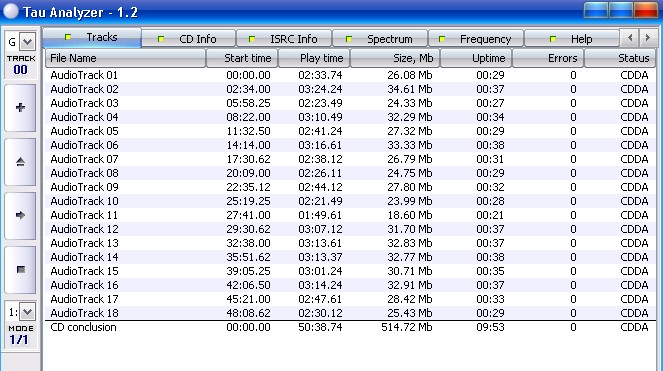Open the mode selector dropdown above MODE
The height and width of the screenshot is (371, 663).
[27, 312]
